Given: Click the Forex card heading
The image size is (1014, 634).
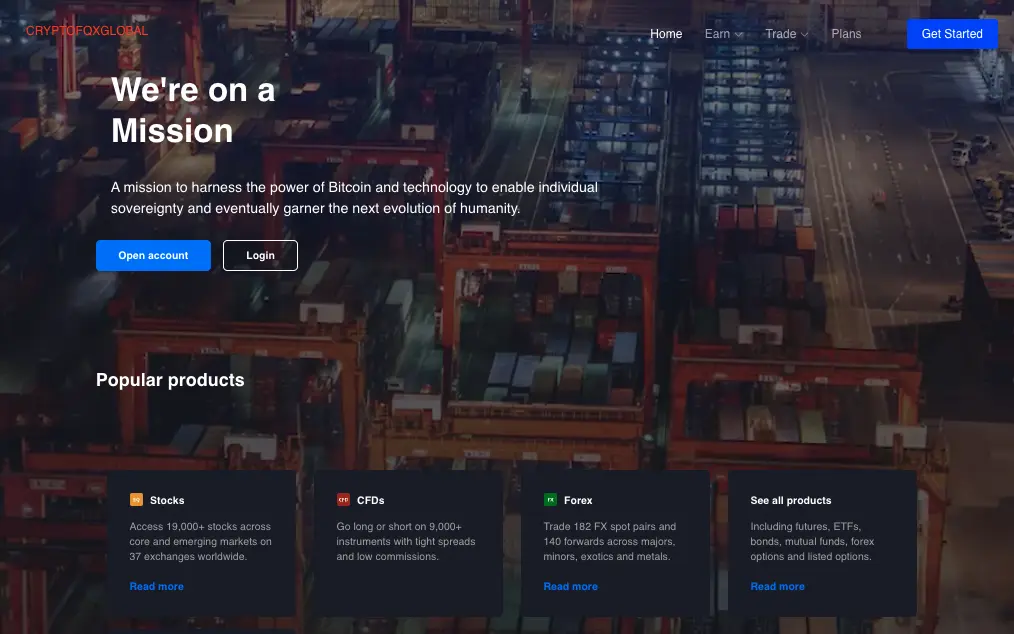Looking at the screenshot, I should (578, 500).
